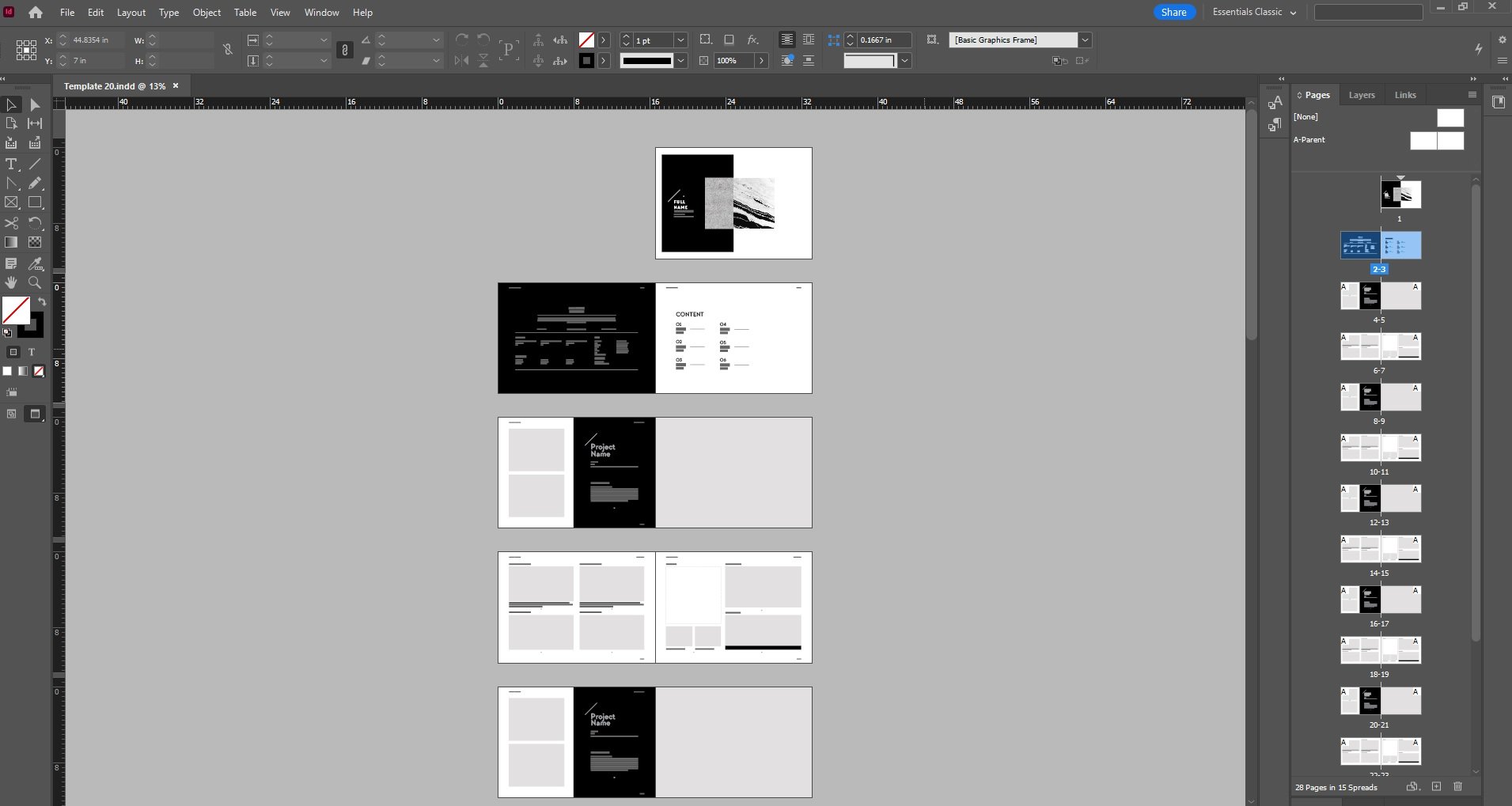1512x806 pixels.
Task: Choose the Rectangle Frame tool
Action: 11,203
